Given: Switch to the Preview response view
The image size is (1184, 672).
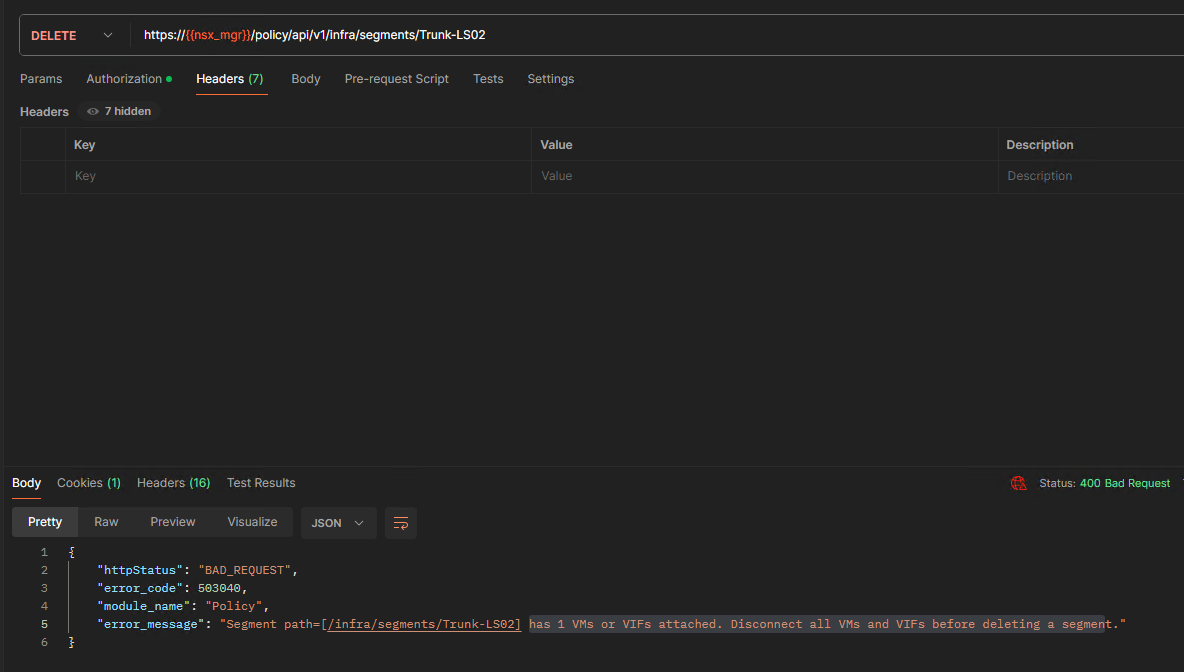Looking at the screenshot, I should (173, 522).
